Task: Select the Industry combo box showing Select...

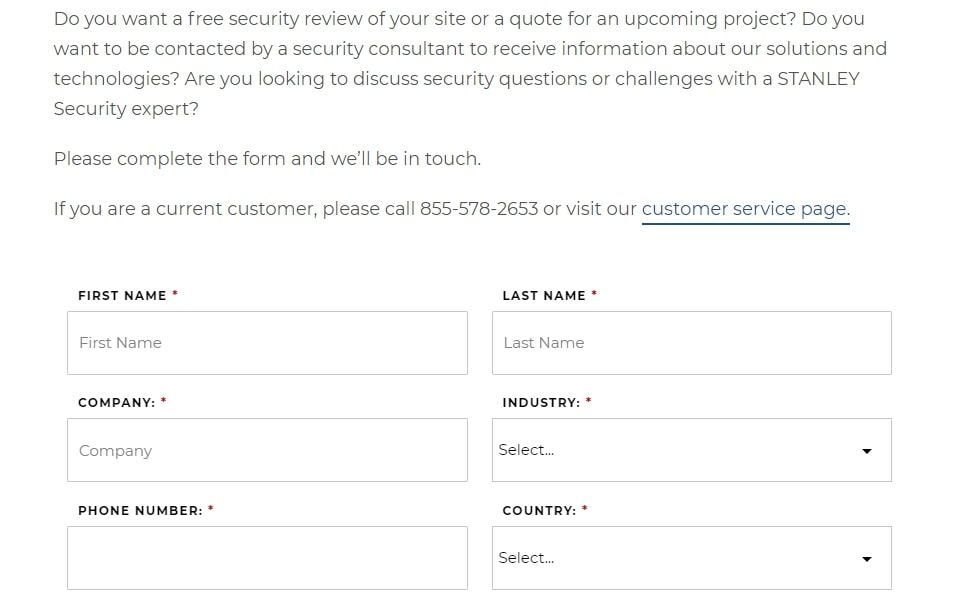Action: pyautogui.click(x=691, y=450)
